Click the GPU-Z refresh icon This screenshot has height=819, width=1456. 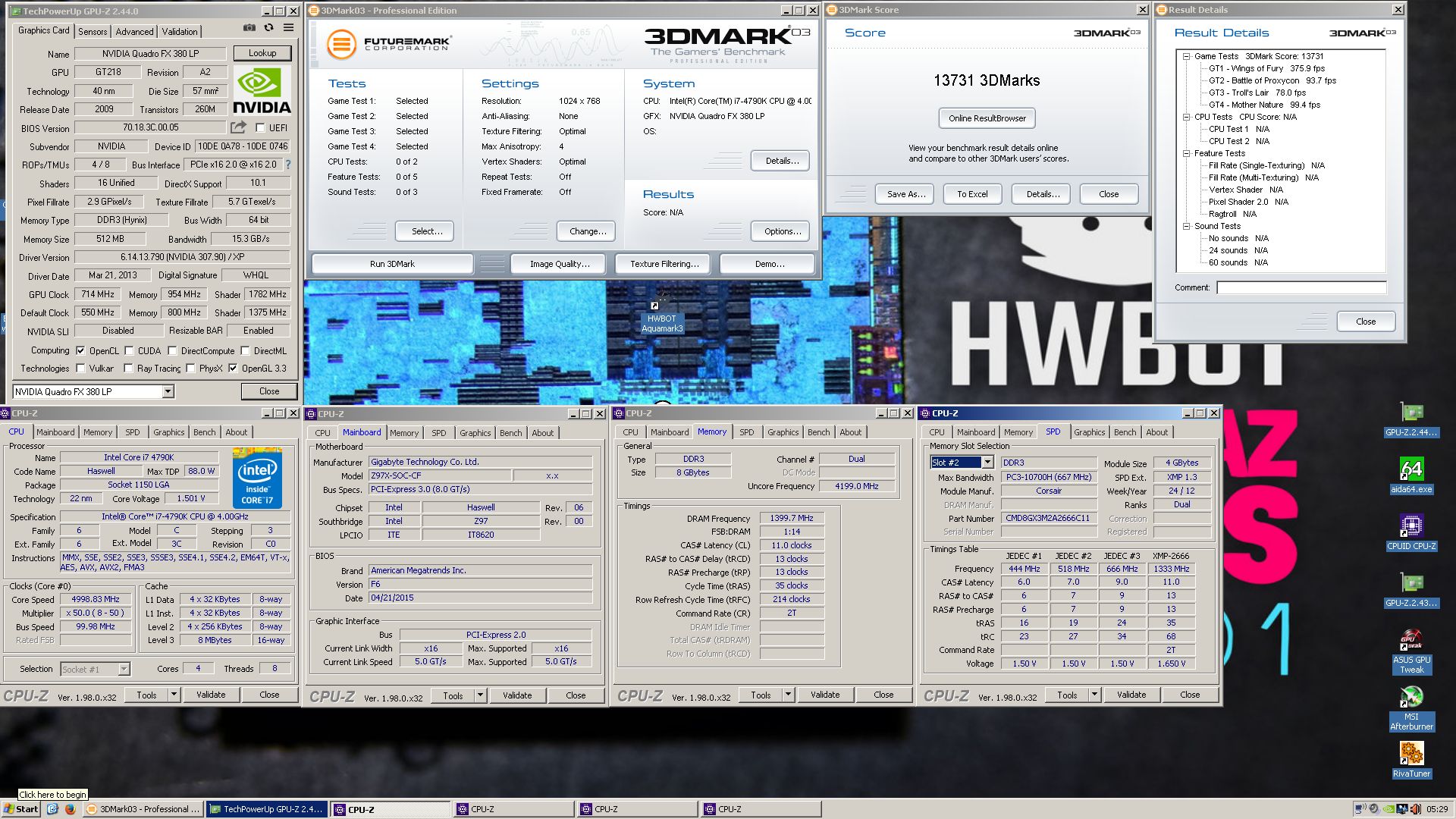point(268,27)
